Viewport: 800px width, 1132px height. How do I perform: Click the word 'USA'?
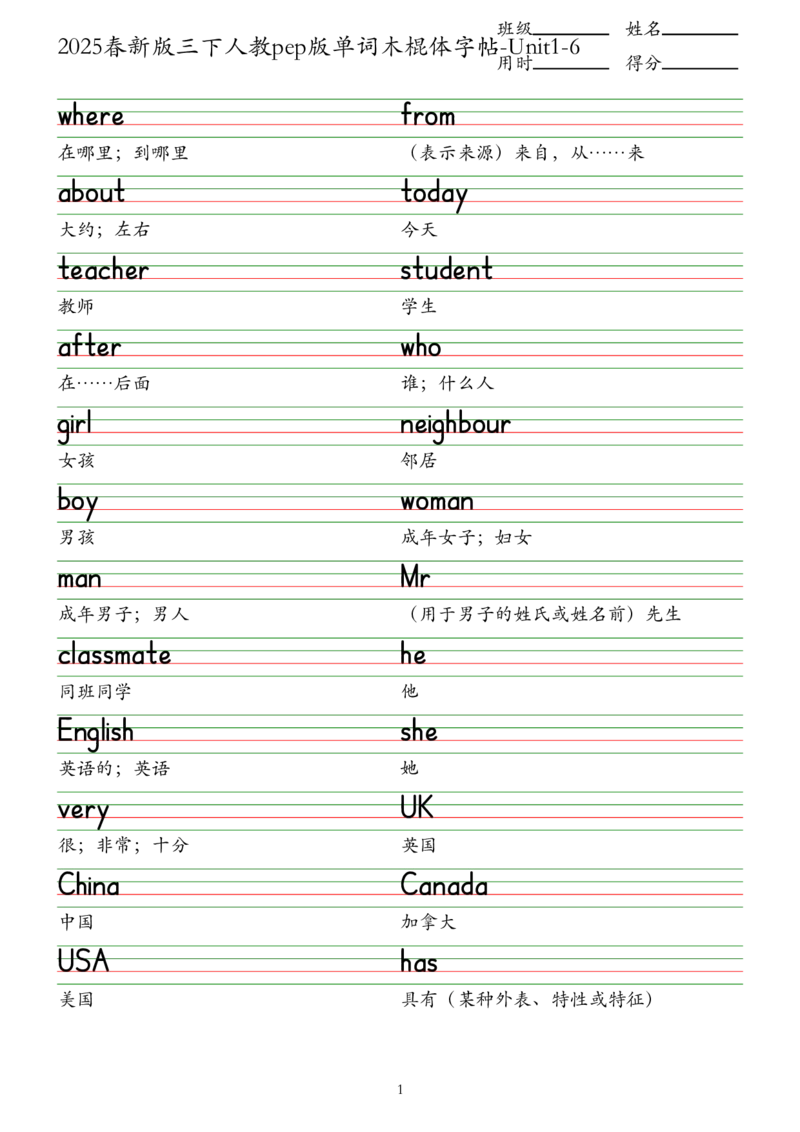tap(83, 962)
